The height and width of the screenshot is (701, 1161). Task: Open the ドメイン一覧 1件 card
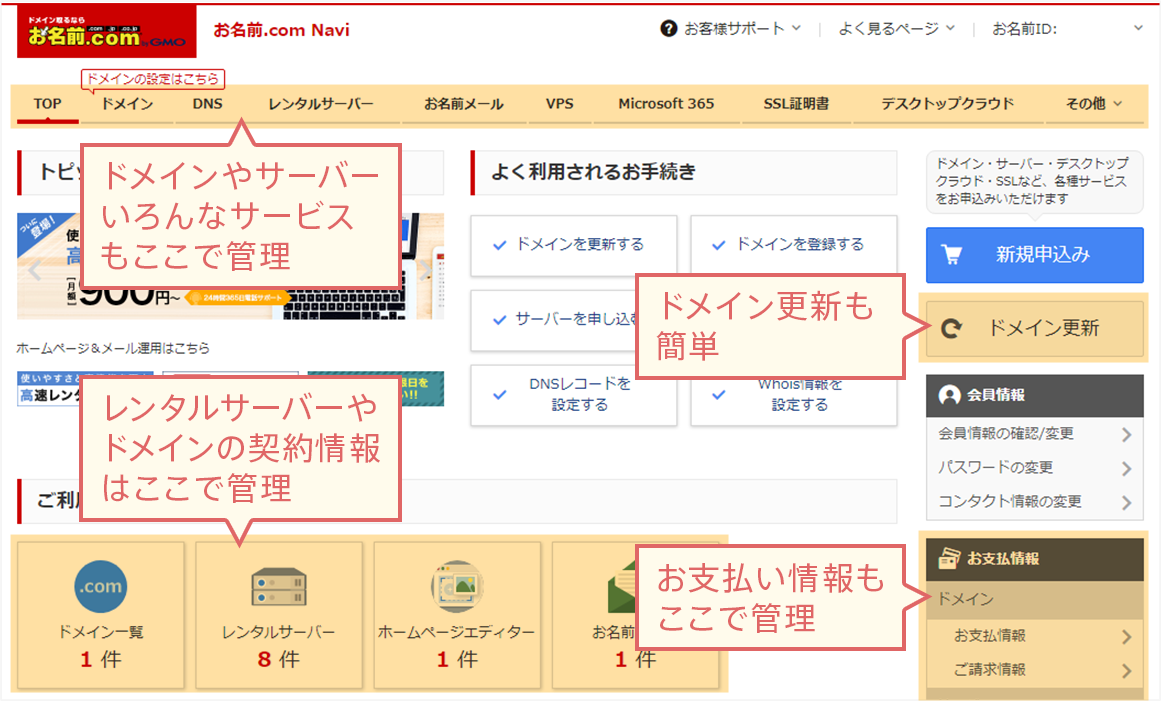point(101,616)
